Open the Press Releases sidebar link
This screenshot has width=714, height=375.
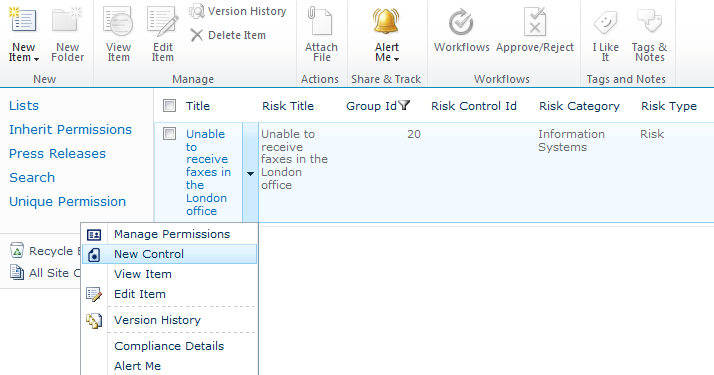[x=57, y=153]
